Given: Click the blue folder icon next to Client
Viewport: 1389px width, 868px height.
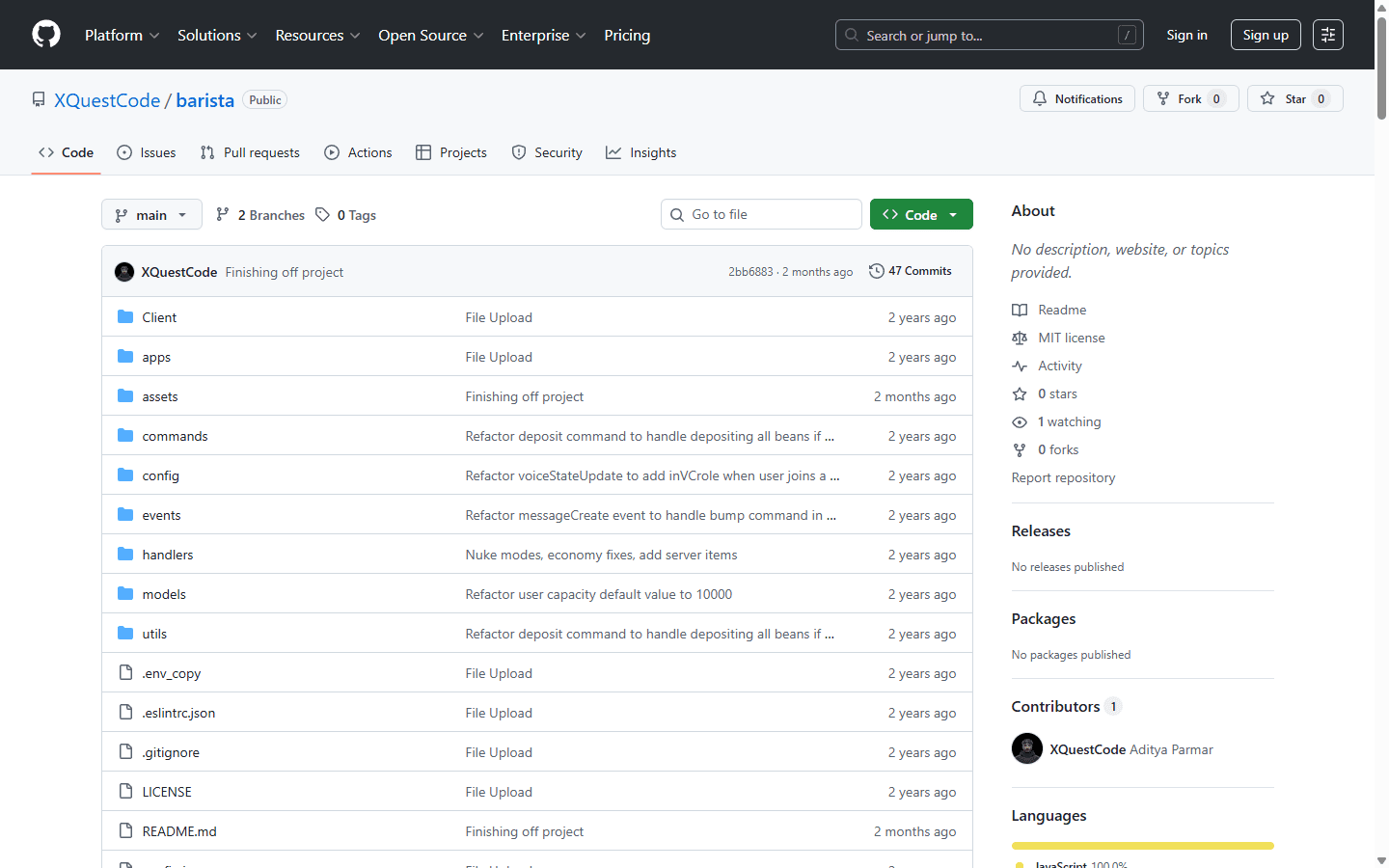Looking at the screenshot, I should (125, 316).
